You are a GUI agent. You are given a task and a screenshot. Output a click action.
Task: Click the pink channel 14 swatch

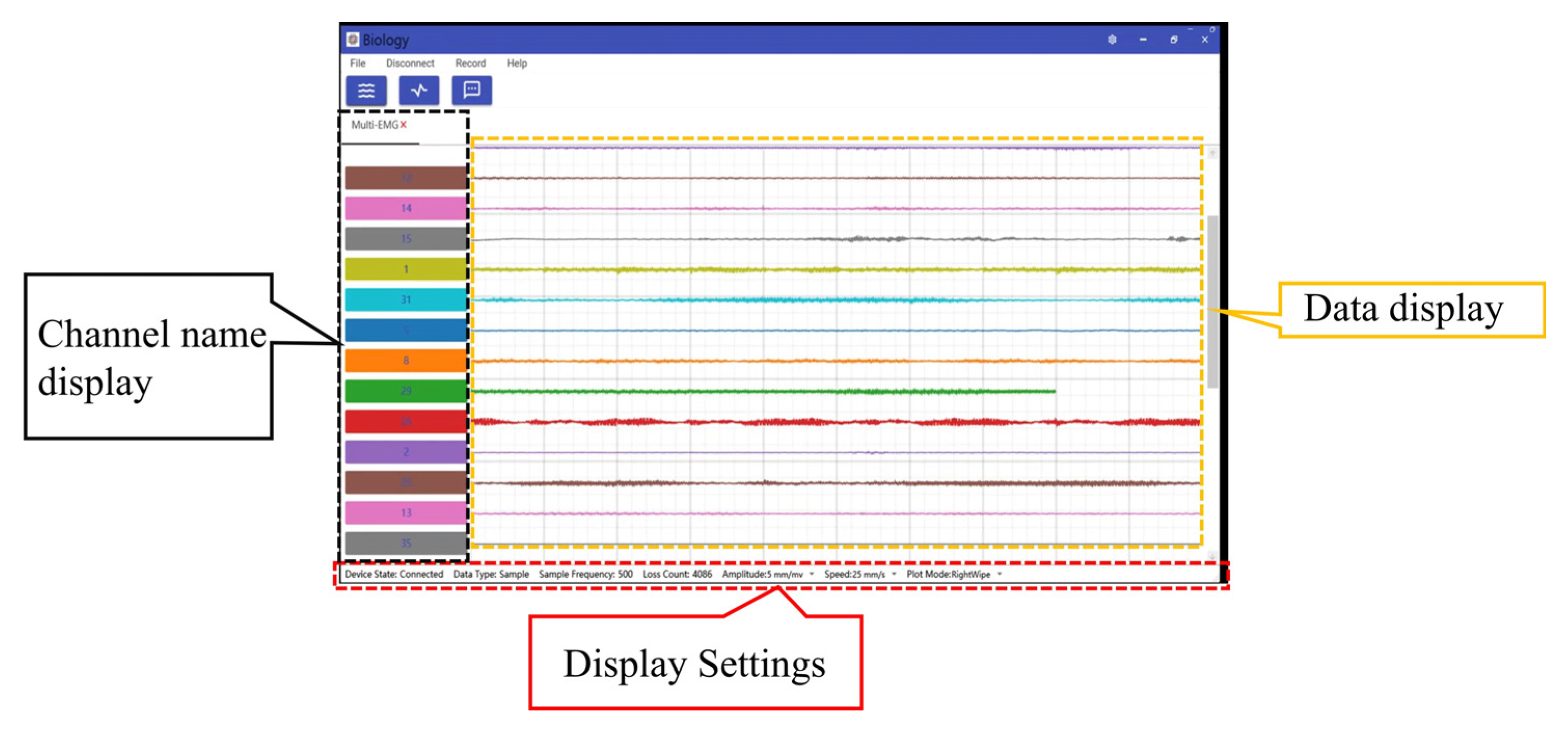point(405,208)
